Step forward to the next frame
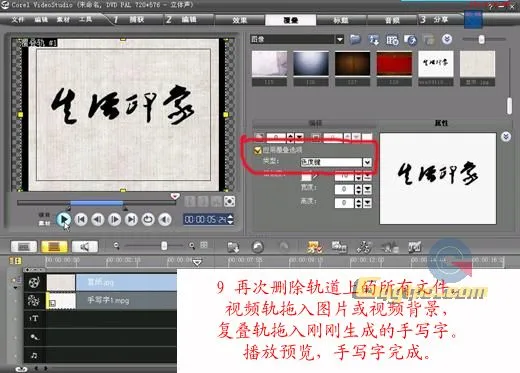This screenshot has height=373, width=520. (114, 219)
